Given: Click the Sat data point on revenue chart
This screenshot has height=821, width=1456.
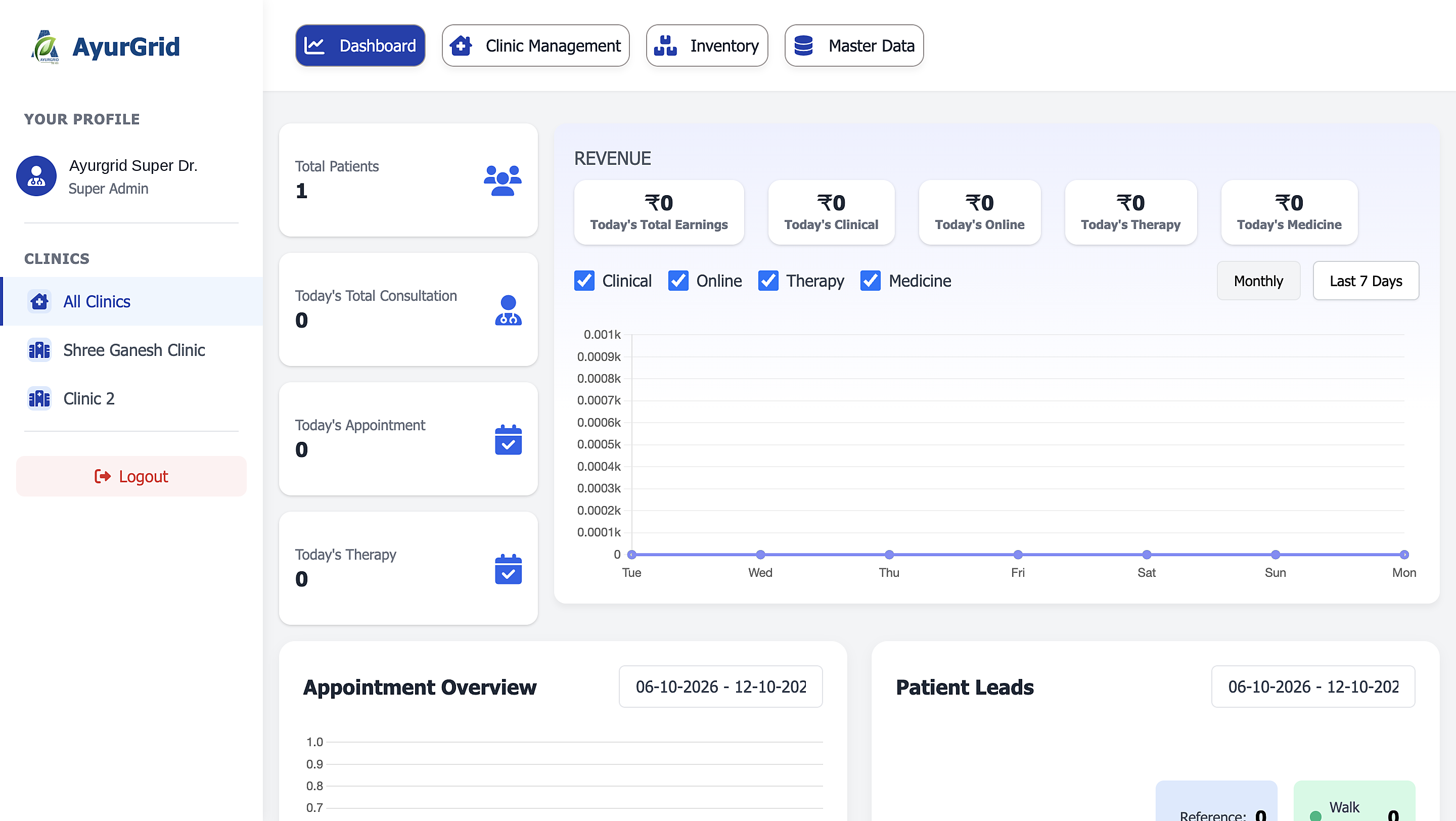Looking at the screenshot, I should click(1146, 554).
